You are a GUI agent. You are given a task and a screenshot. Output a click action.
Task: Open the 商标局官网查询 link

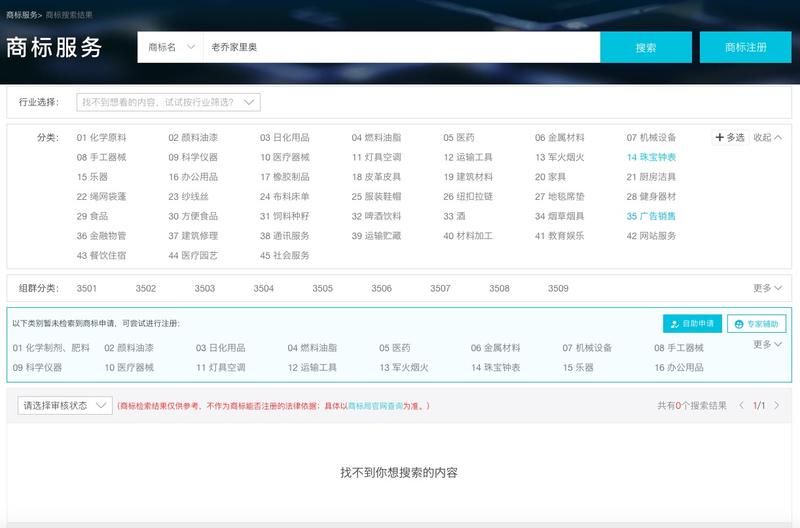pos(375,406)
